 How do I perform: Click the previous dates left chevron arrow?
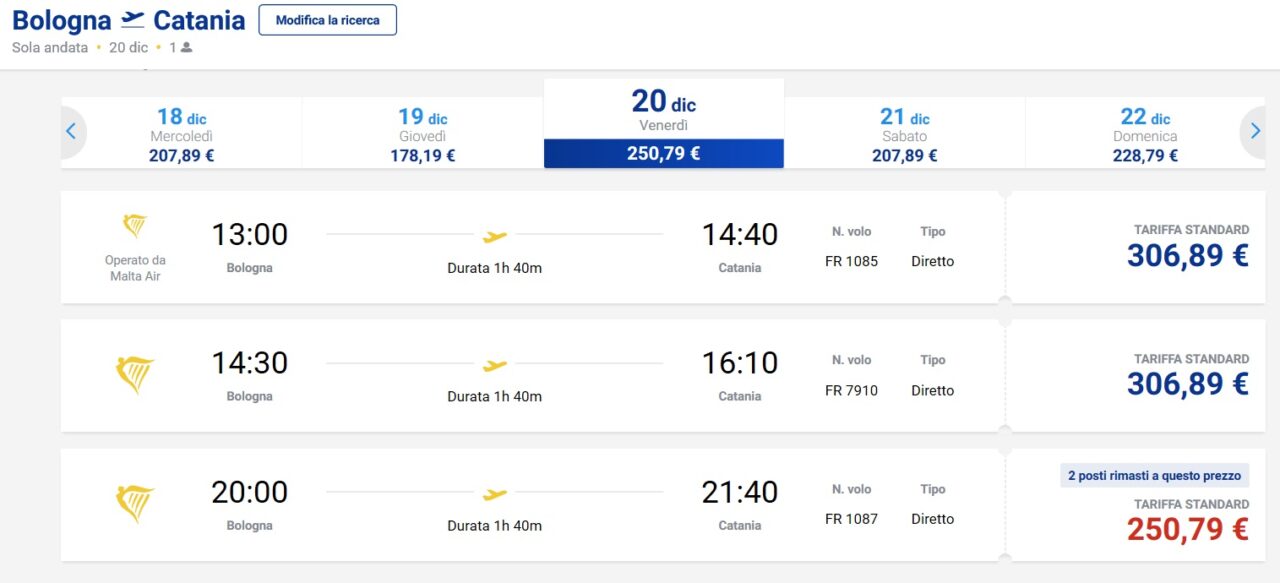(71, 131)
